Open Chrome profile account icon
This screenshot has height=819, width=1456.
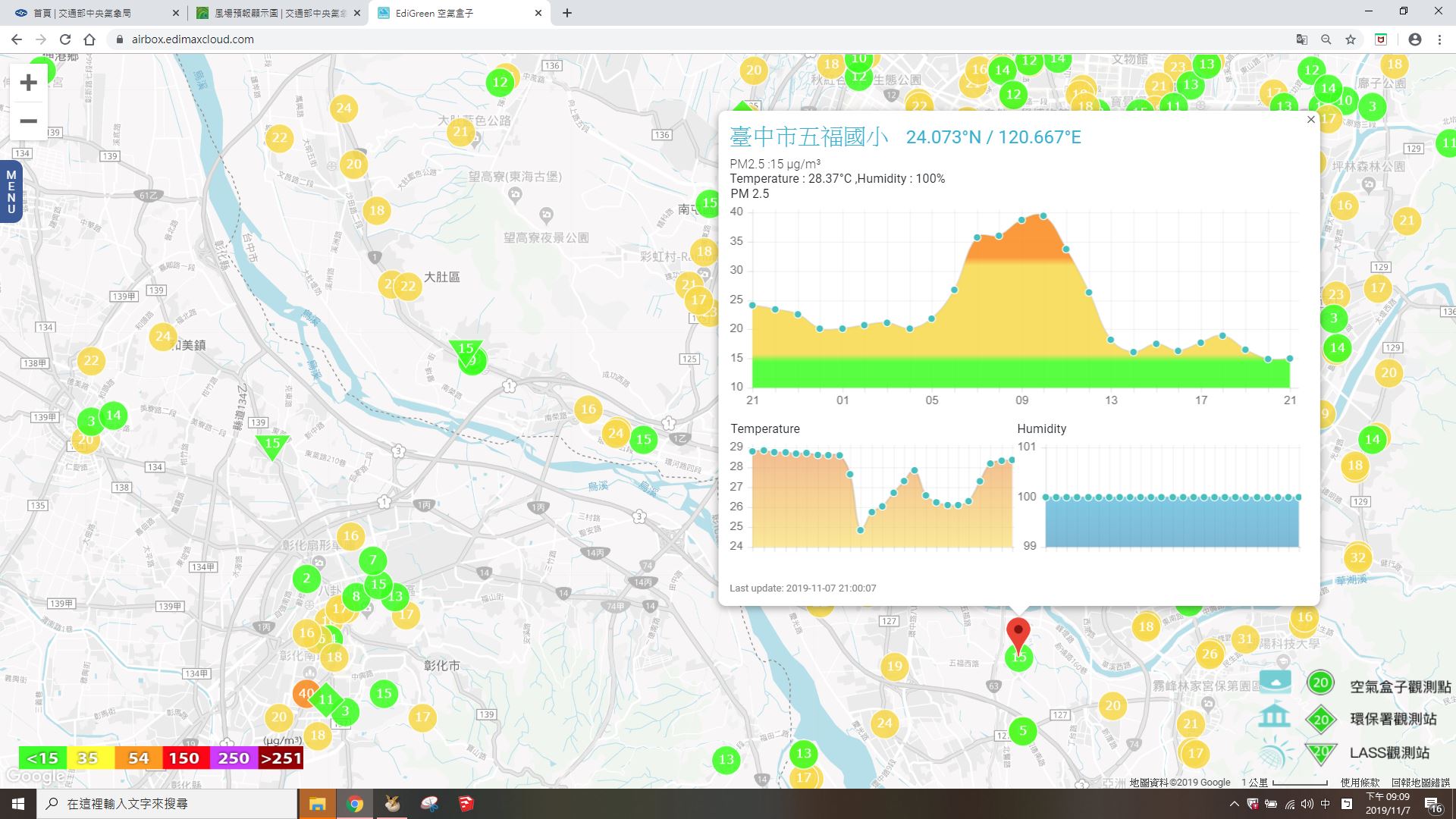point(1415,39)
